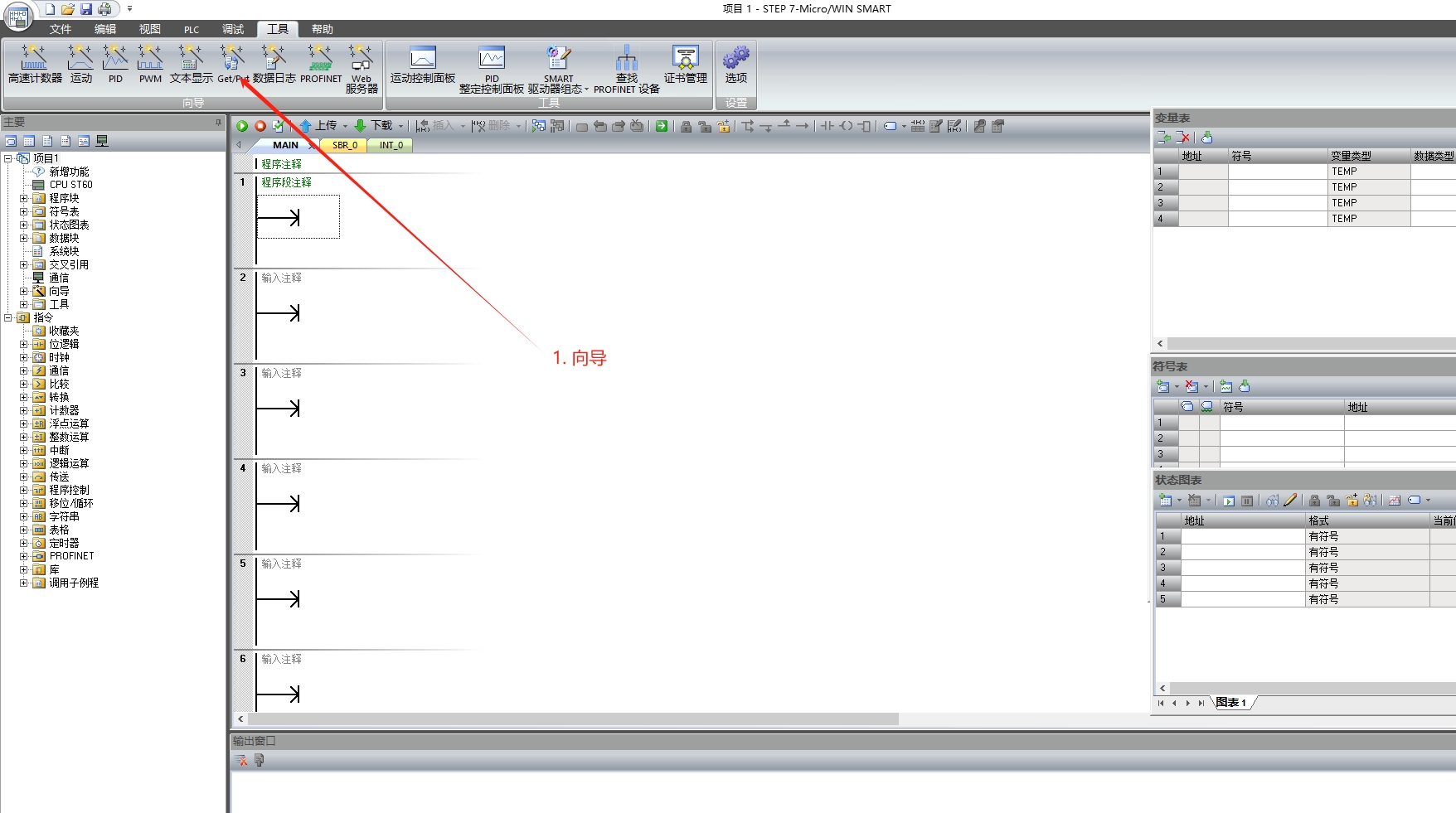Collapse the Instructions (指令) tree node
This screenshot has height=813, width=1456.
(x=8, y=317)
